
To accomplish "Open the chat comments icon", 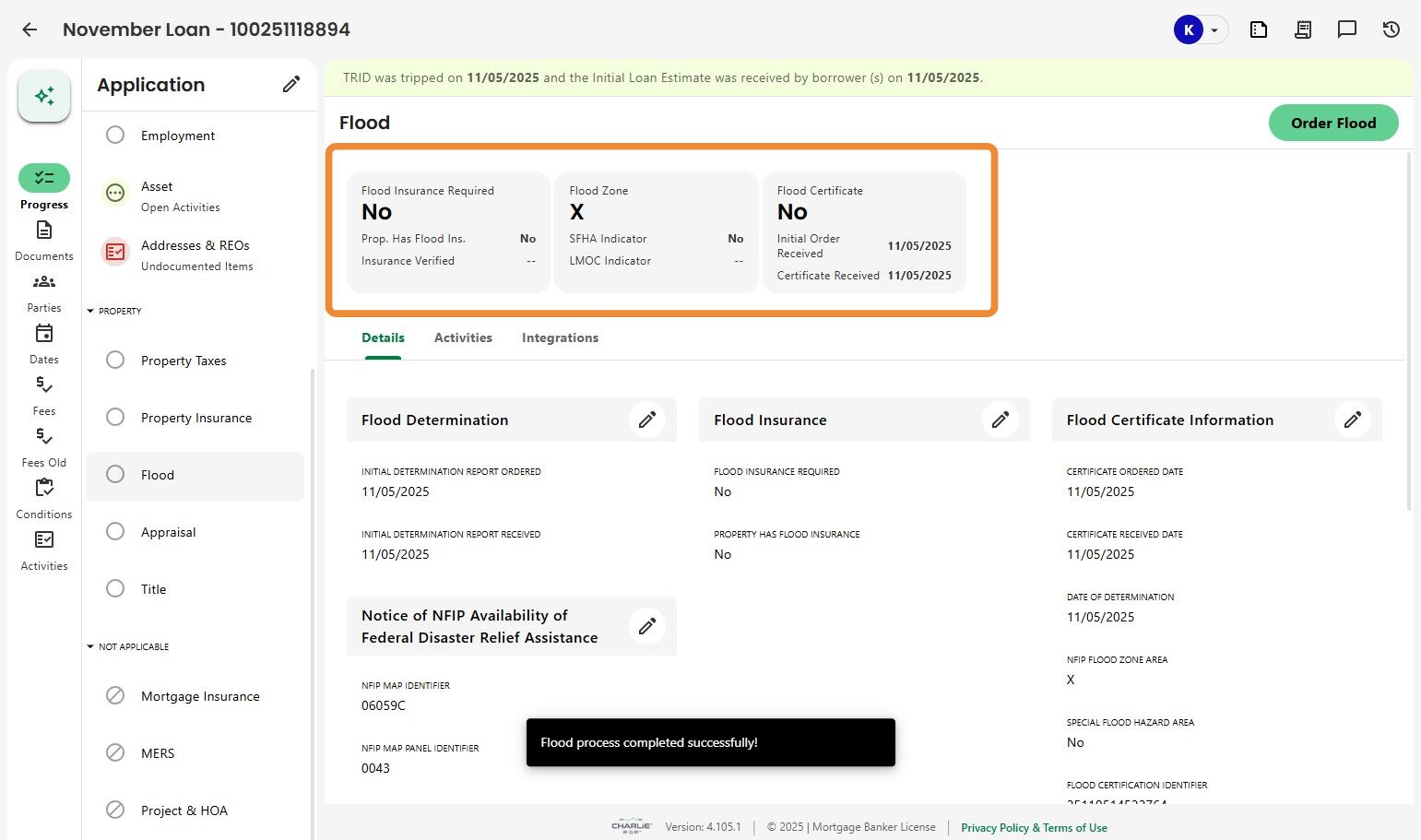I will point(1347,30).
